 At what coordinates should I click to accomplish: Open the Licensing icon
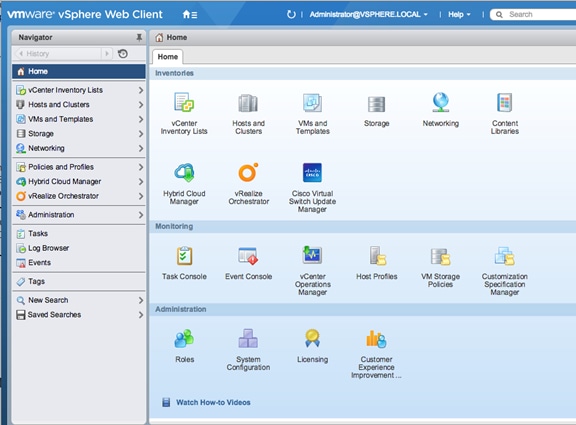pyautogui.click(x=312, y=338)
